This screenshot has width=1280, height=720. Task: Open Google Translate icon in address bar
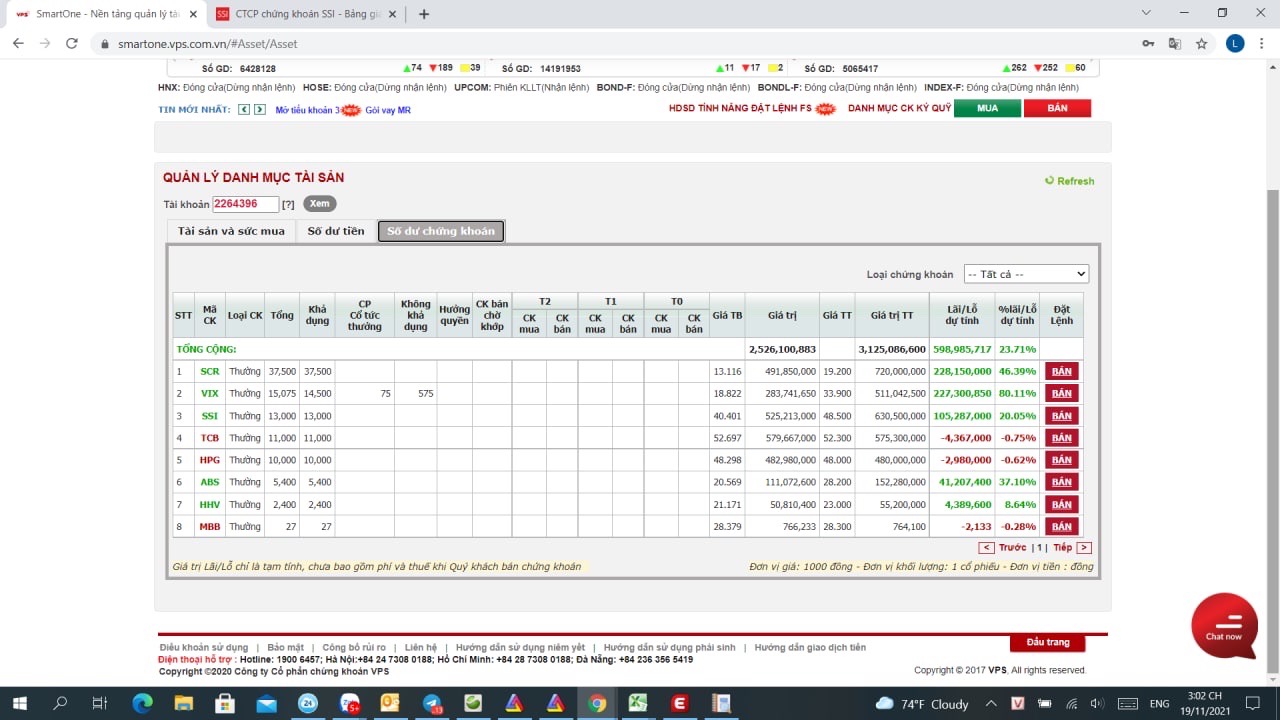click(x=1175, y=44)
